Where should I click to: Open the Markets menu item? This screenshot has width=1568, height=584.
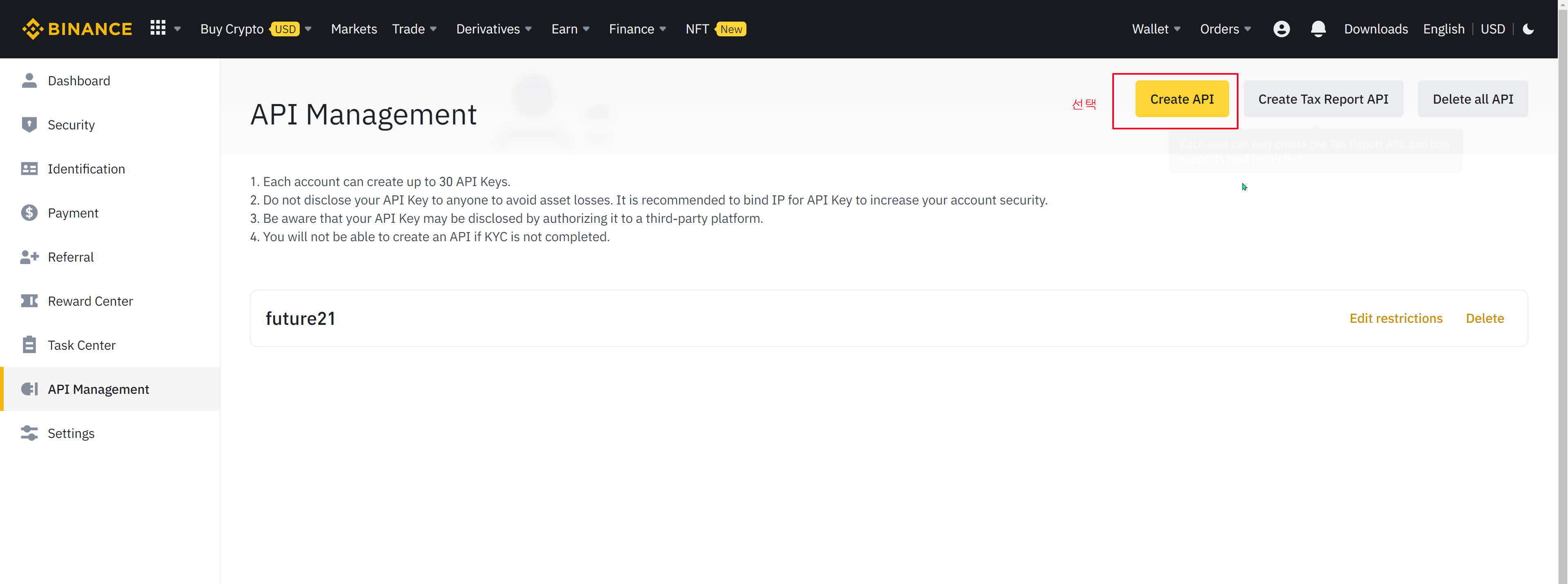click(x=354, y=29)
